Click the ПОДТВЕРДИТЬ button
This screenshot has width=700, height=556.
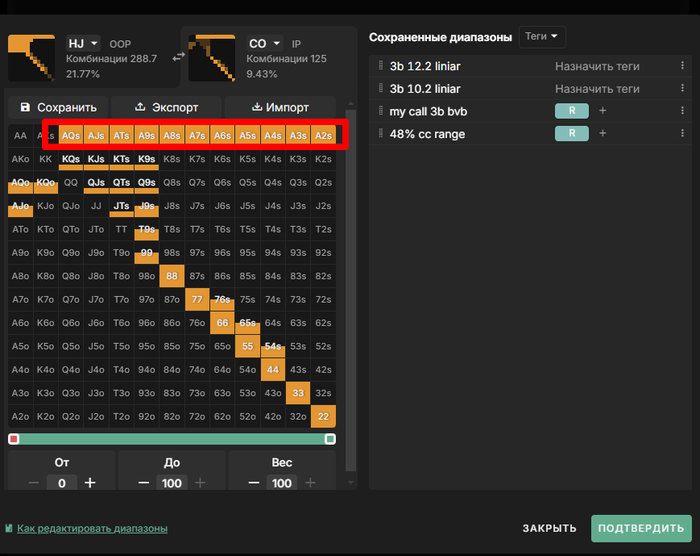pyautogui.click(x=641, y=528)
